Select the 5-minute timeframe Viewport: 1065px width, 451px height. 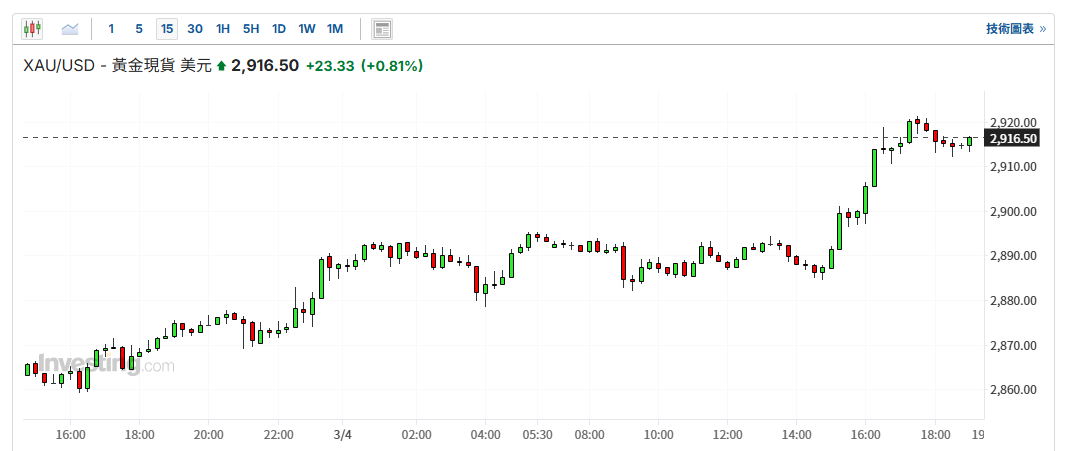click(139, 29)
